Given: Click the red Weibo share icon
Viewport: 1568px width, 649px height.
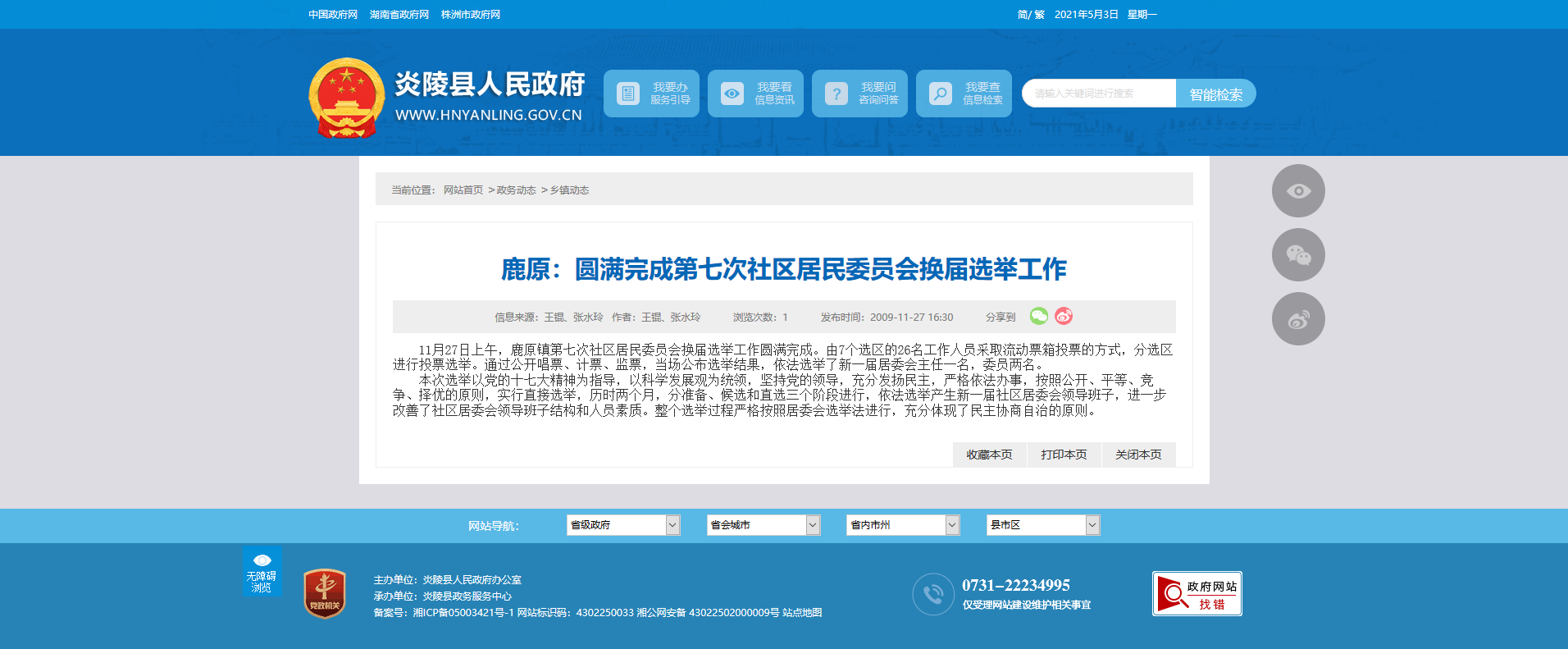Looking at the screenshot, I should coord(1064,316).
